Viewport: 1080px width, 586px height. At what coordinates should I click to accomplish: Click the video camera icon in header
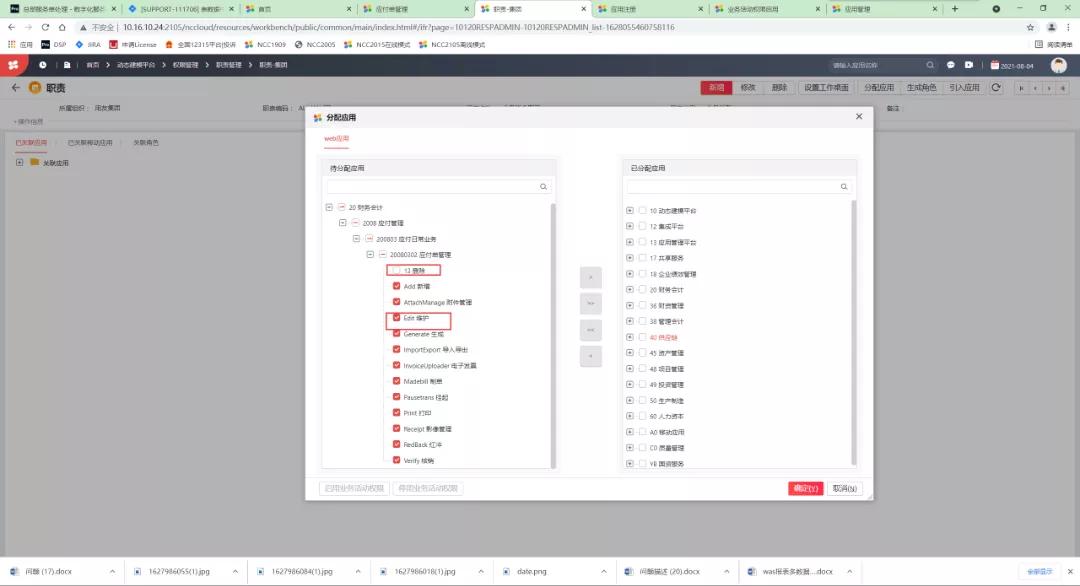(969, 65)
